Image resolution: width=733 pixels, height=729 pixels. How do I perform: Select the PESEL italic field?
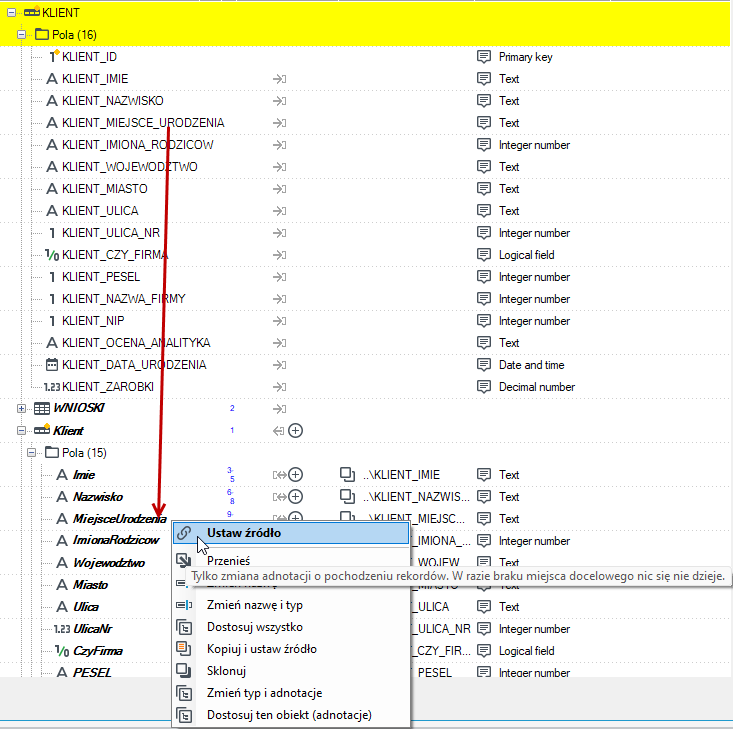click(x=92, y=672)
